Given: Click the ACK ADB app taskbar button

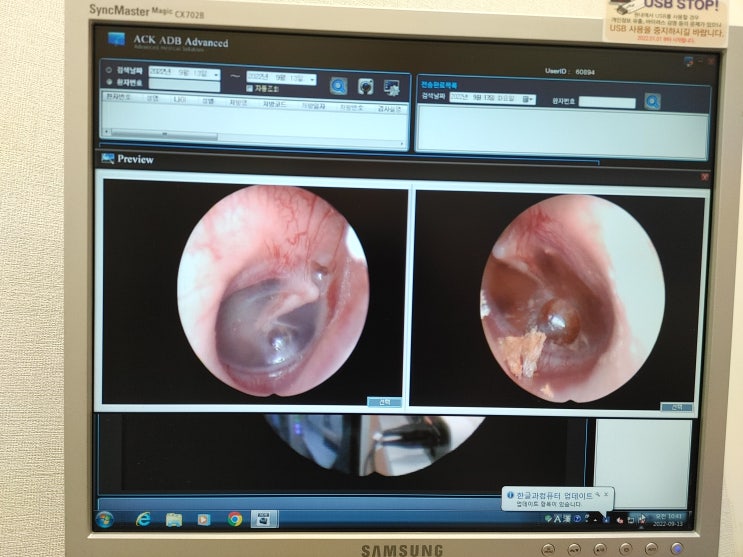Looking at the screenshot, I should 264,520.
